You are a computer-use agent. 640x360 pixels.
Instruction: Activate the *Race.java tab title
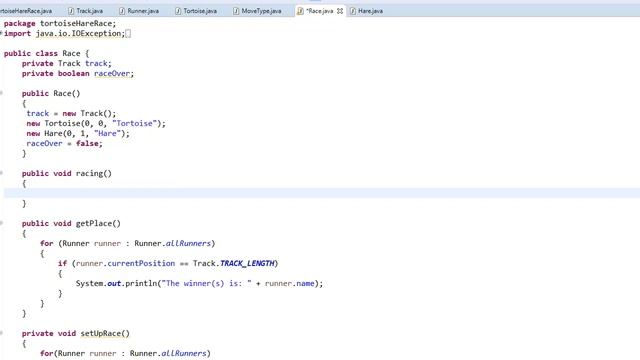pos(320,11)
